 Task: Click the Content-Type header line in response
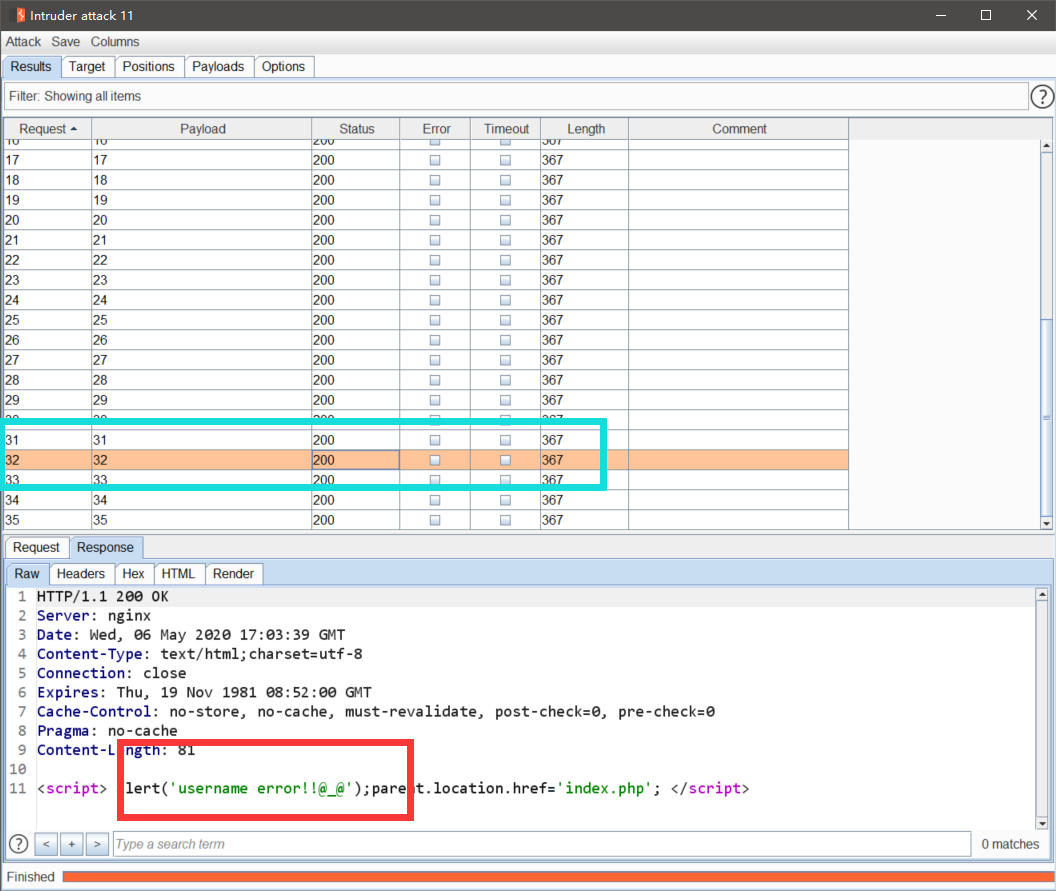point(199,654)
